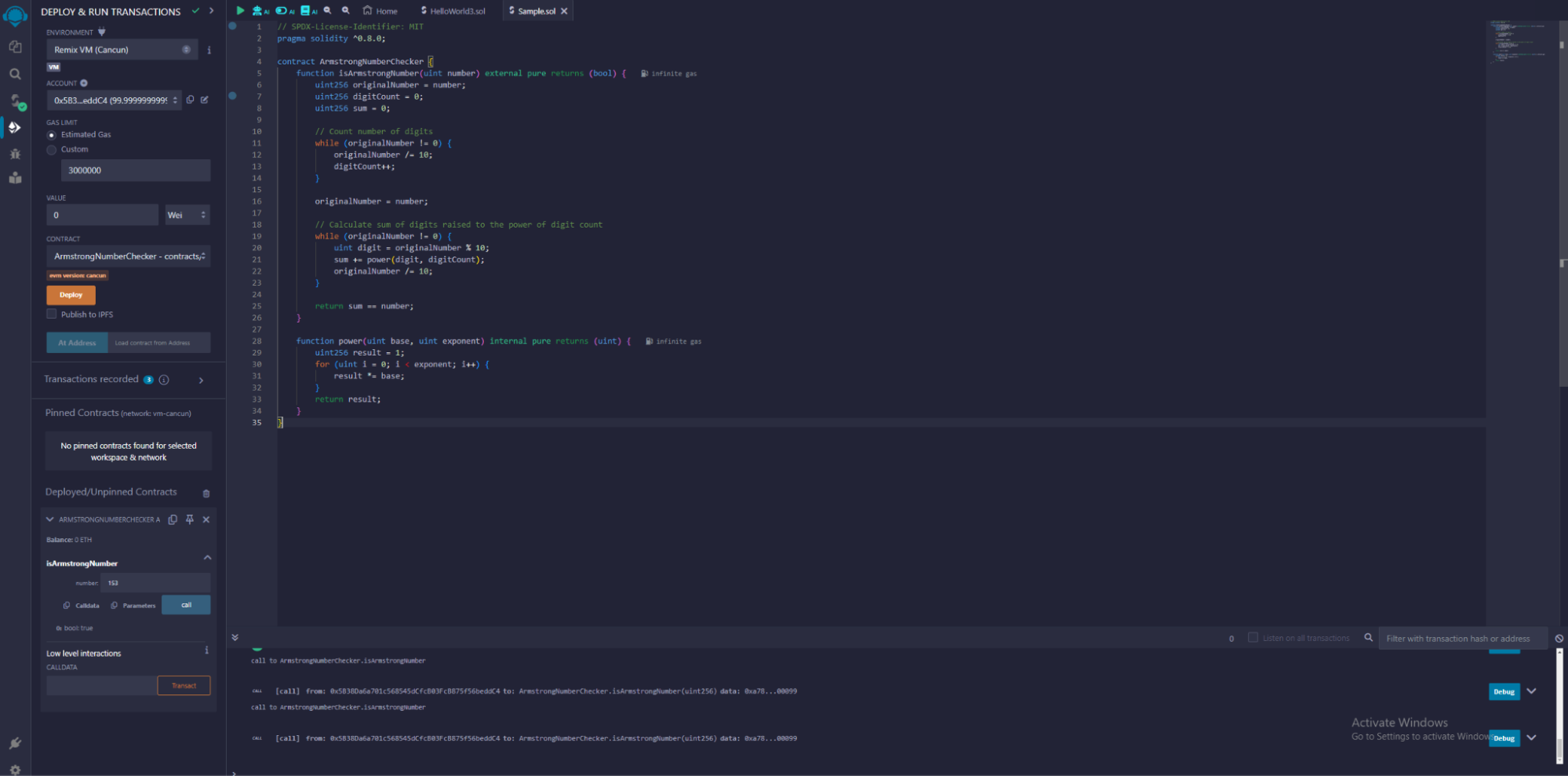Switch to the HelloWorld3.sol tab
This screenshot has height=776, width=1568.
[x=453, y=11]
